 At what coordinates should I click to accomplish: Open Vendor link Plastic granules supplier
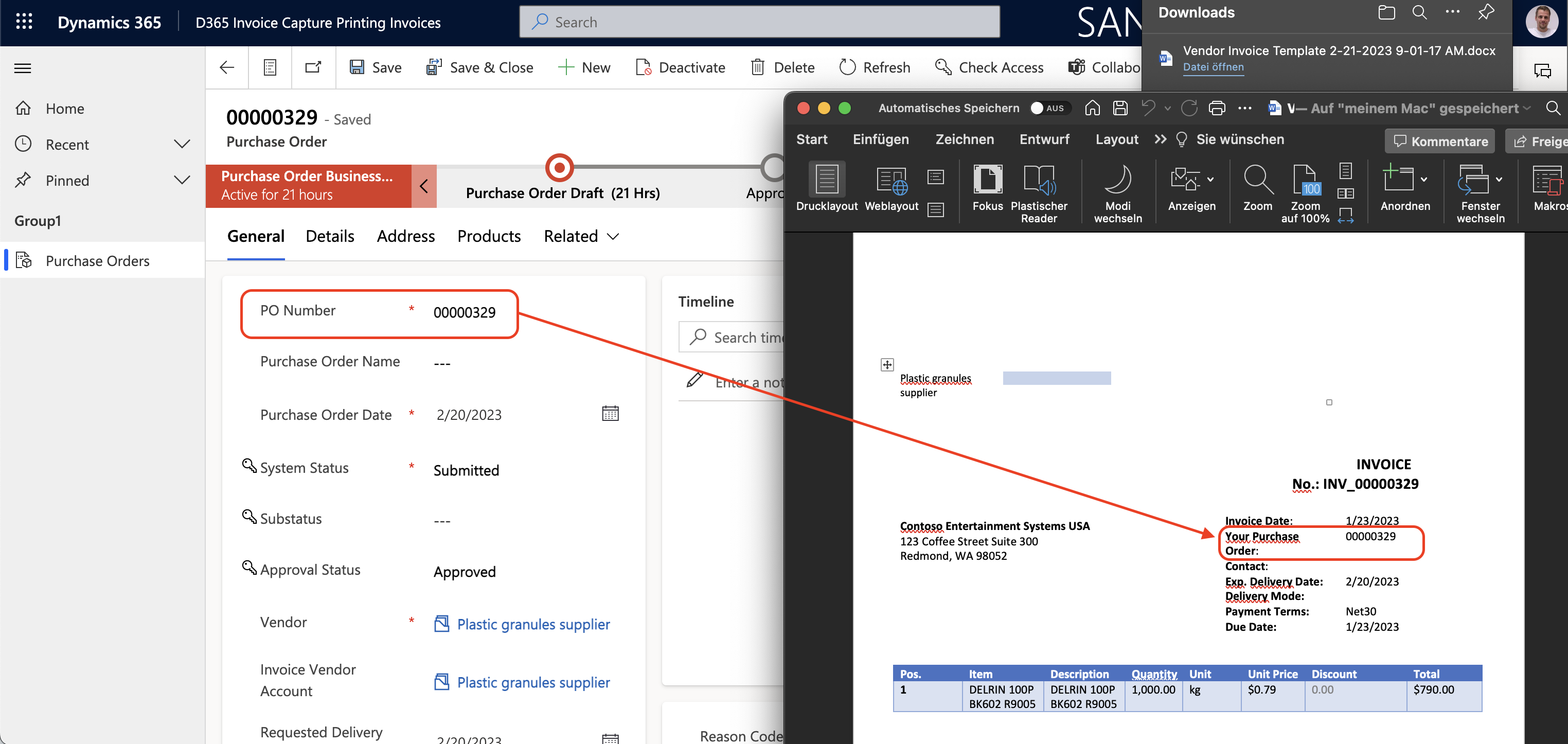point(533,624)
